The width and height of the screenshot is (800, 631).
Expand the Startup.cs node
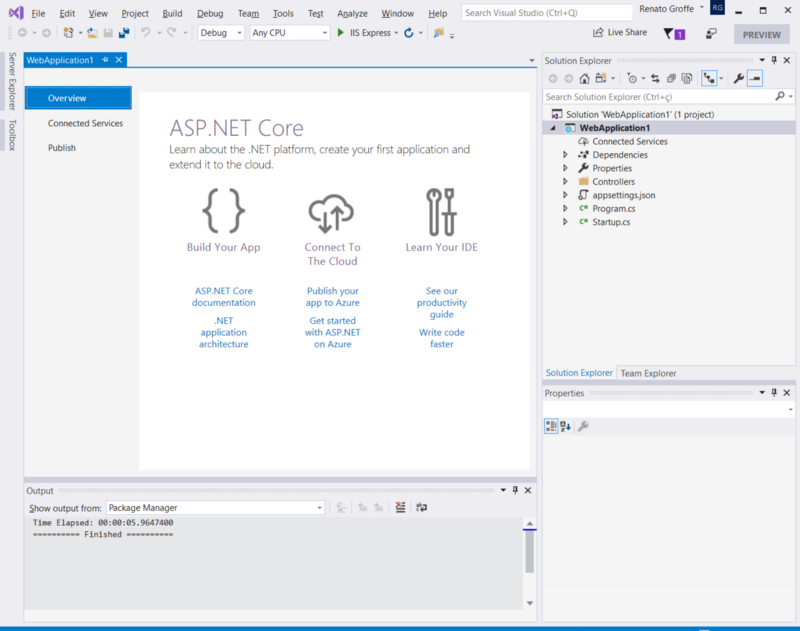(x=565, y=221)
